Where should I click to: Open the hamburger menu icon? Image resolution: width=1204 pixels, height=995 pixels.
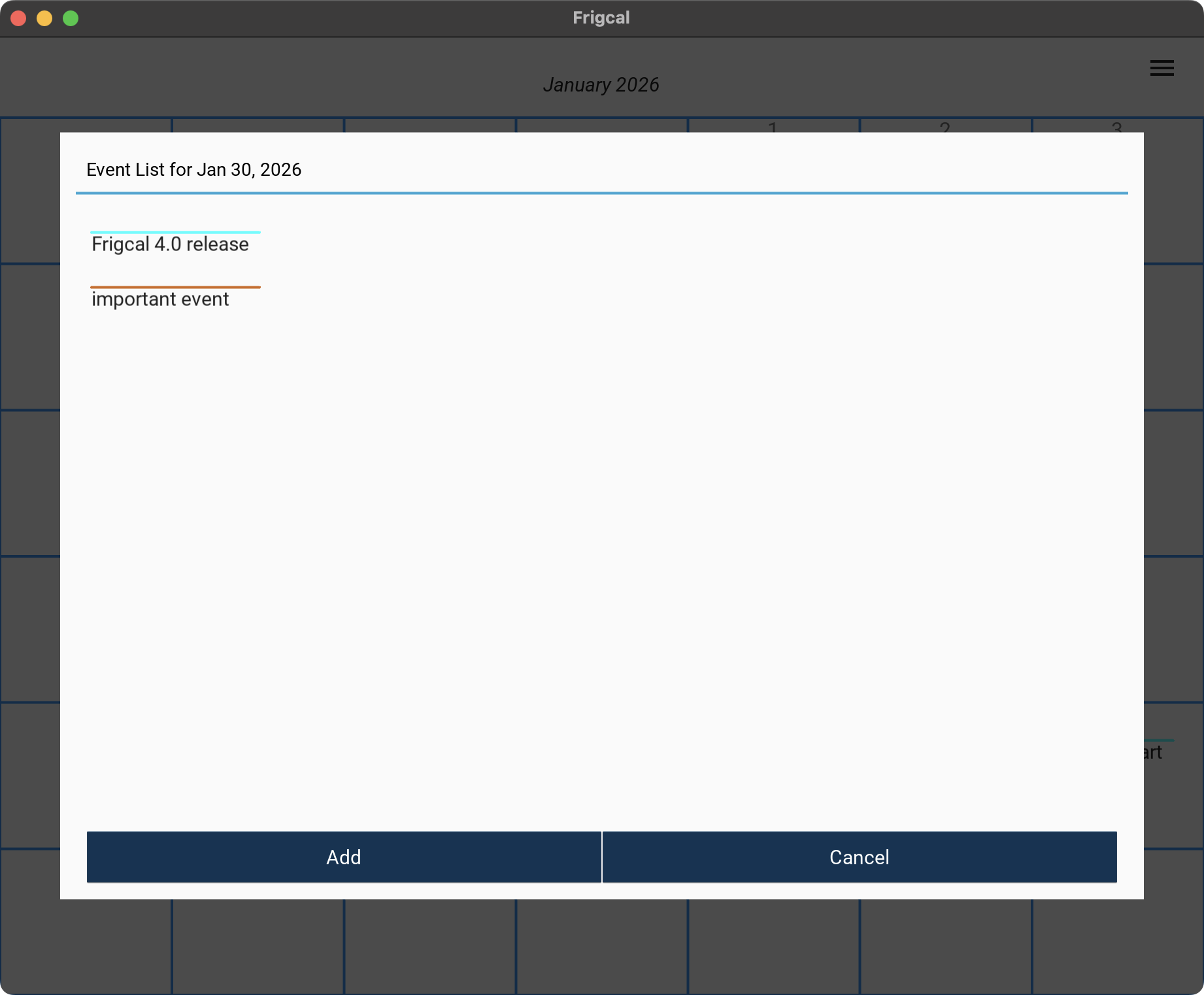[1162, 68]
